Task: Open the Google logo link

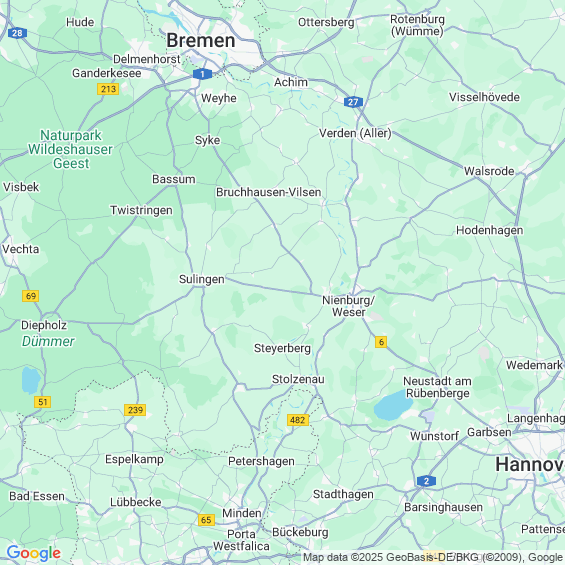Action: (34, 553)
